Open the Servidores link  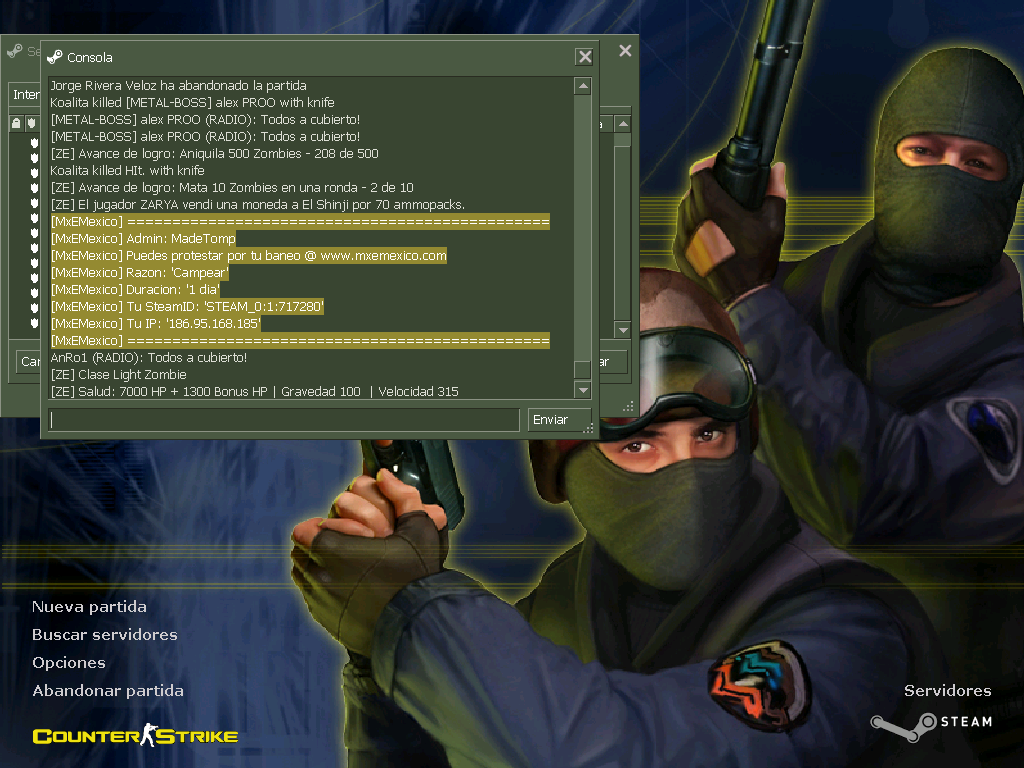[948, 691]
